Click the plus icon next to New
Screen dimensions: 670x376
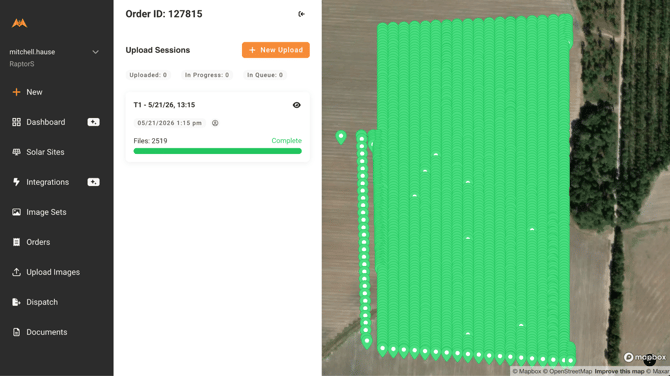point(16,92)
